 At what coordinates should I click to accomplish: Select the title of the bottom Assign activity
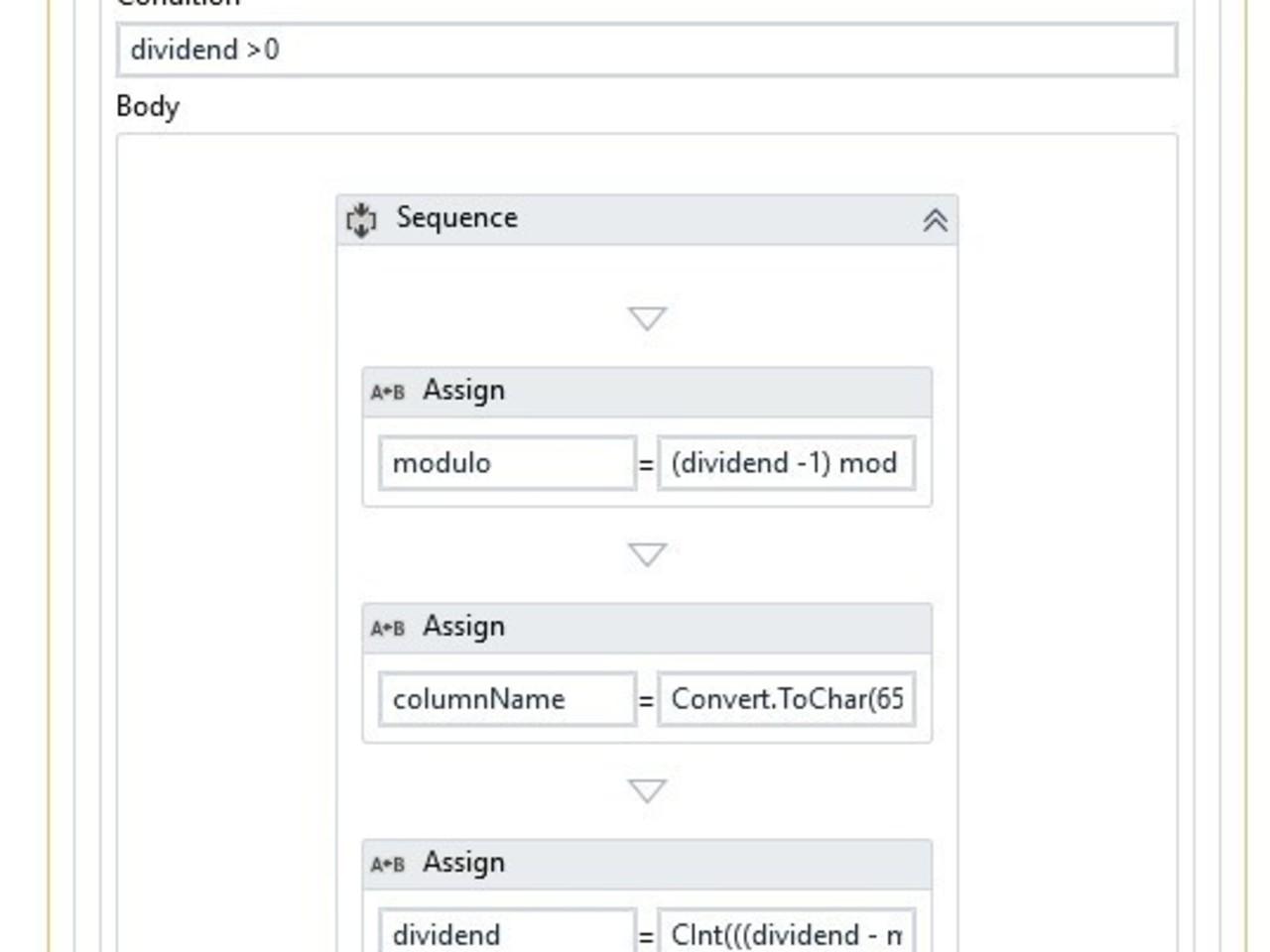(x=463, y=863)
